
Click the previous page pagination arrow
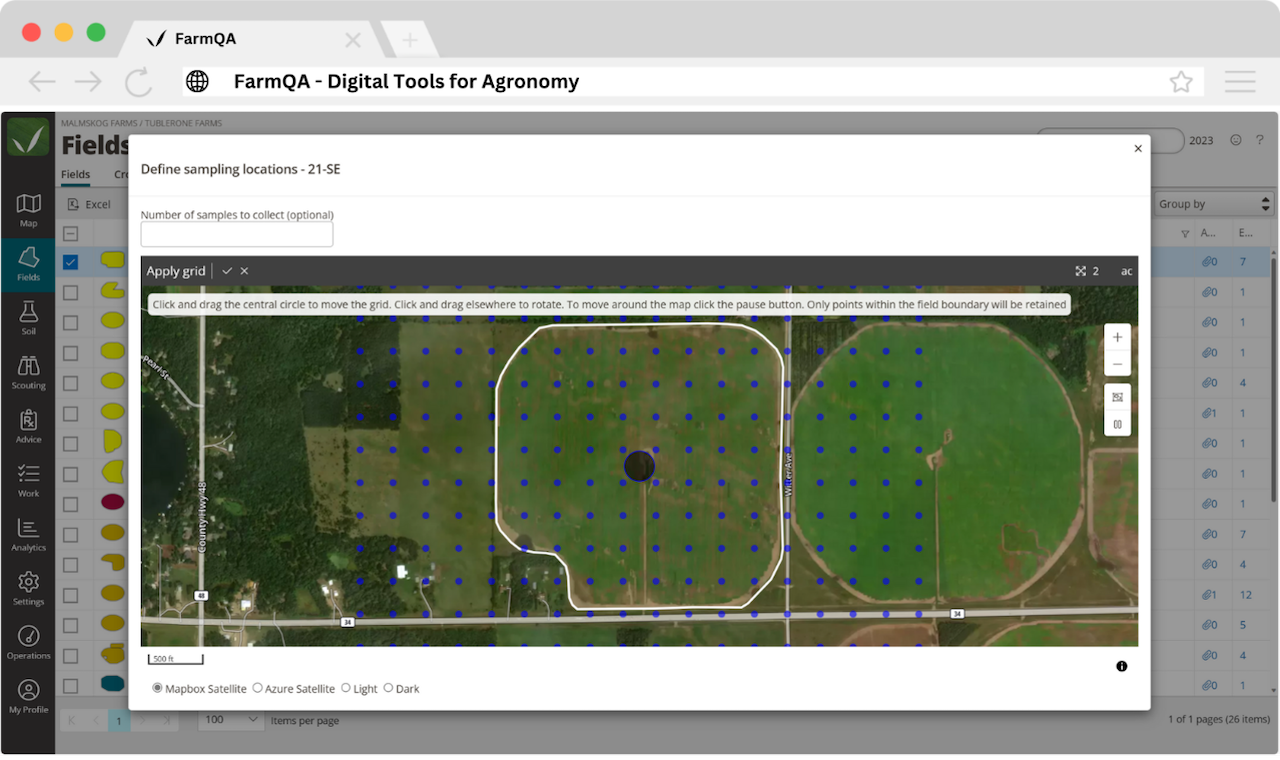click(96, 720)
